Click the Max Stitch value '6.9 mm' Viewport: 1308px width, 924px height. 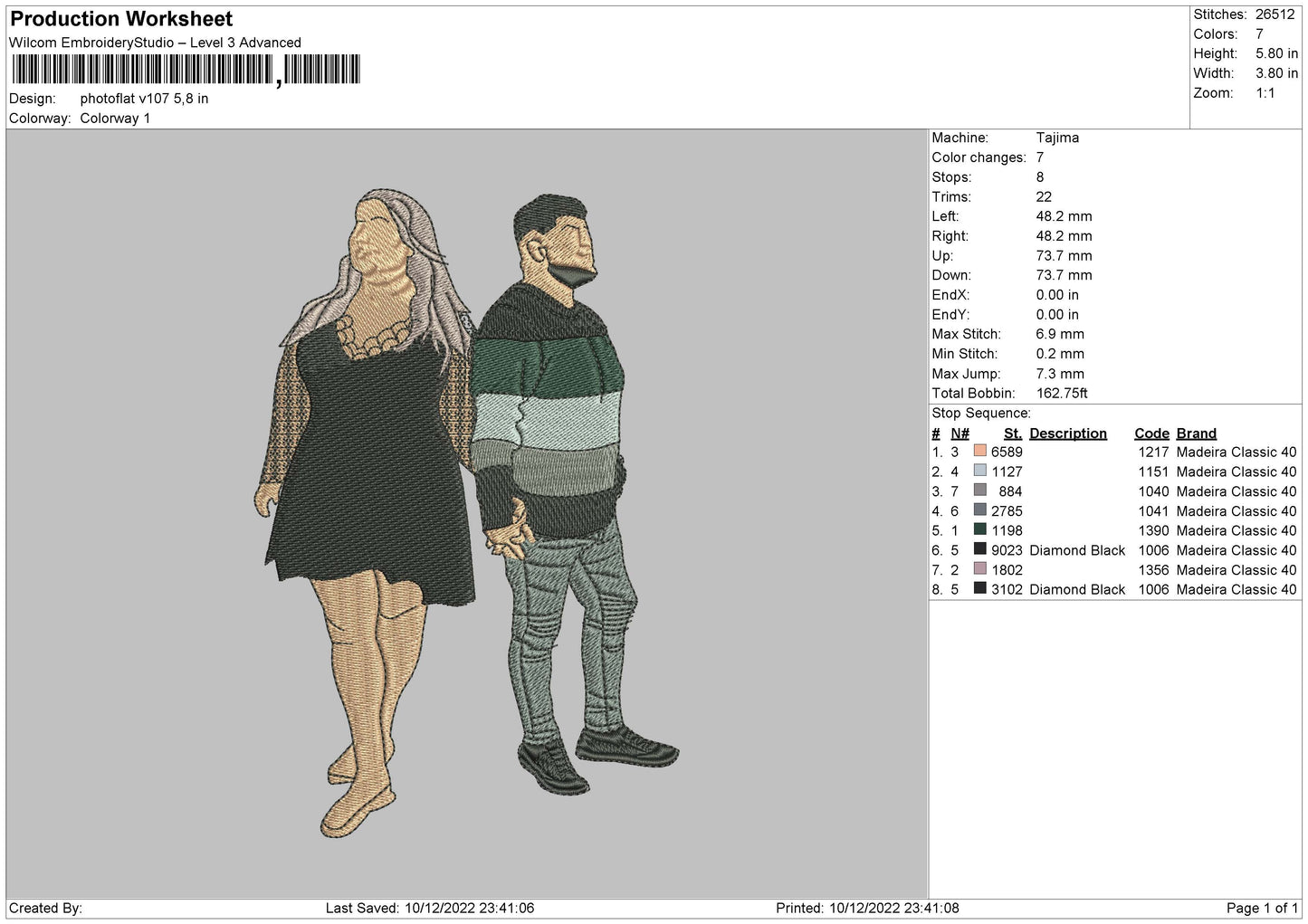1060,334
